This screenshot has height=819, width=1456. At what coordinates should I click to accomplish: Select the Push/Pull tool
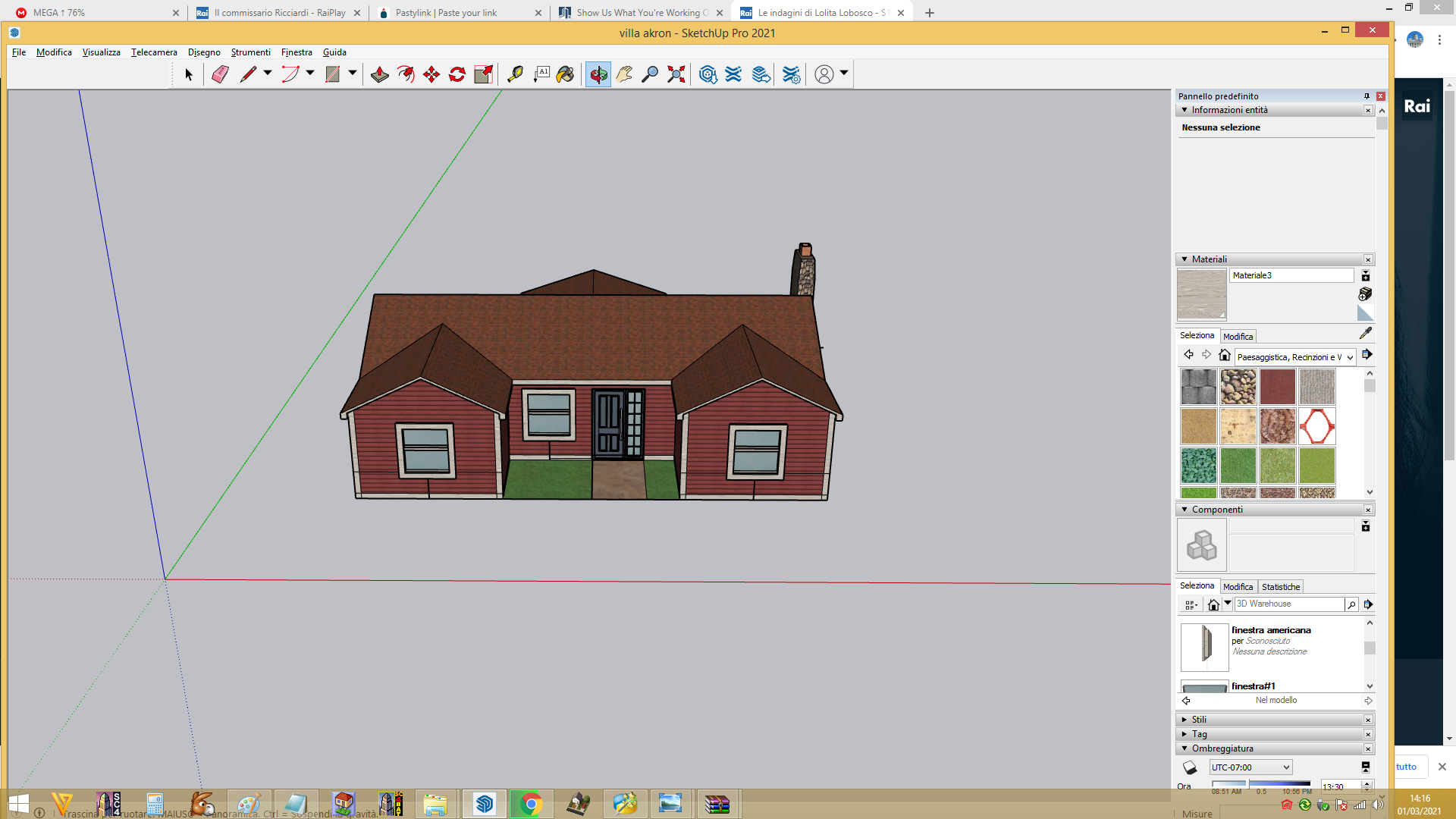pyautogui.click(x=380, y=74)
